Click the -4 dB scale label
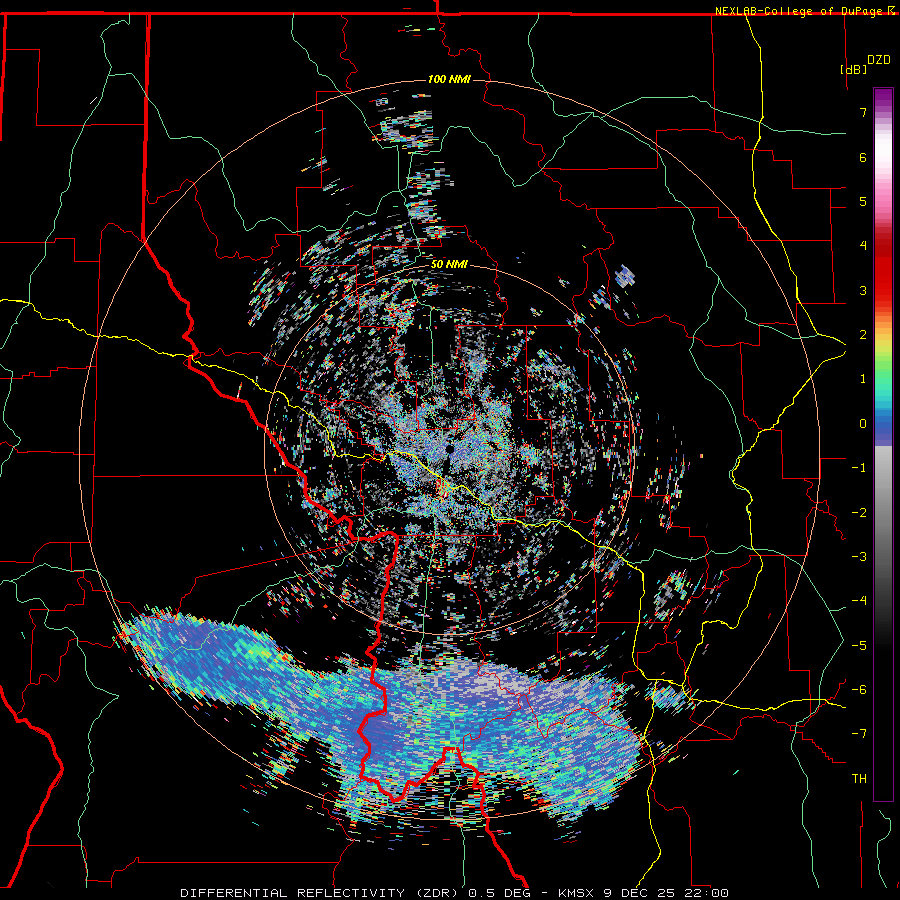Image resolution: width=900 pixels, height=900 pixels. [859, 601]
